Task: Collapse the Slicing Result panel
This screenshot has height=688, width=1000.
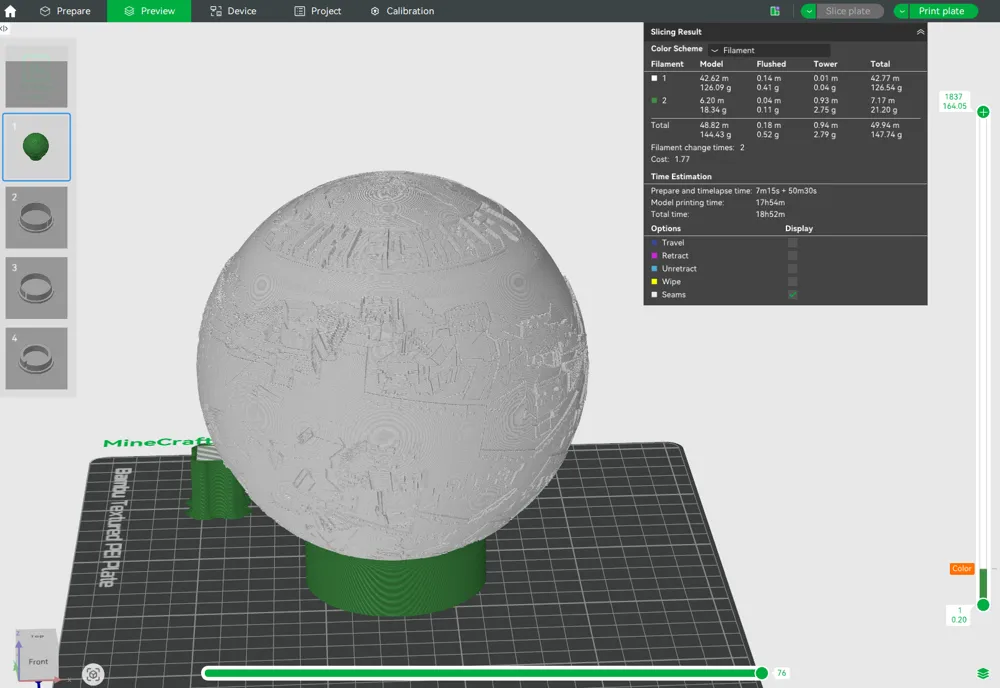Action: [x=920, y=32]
